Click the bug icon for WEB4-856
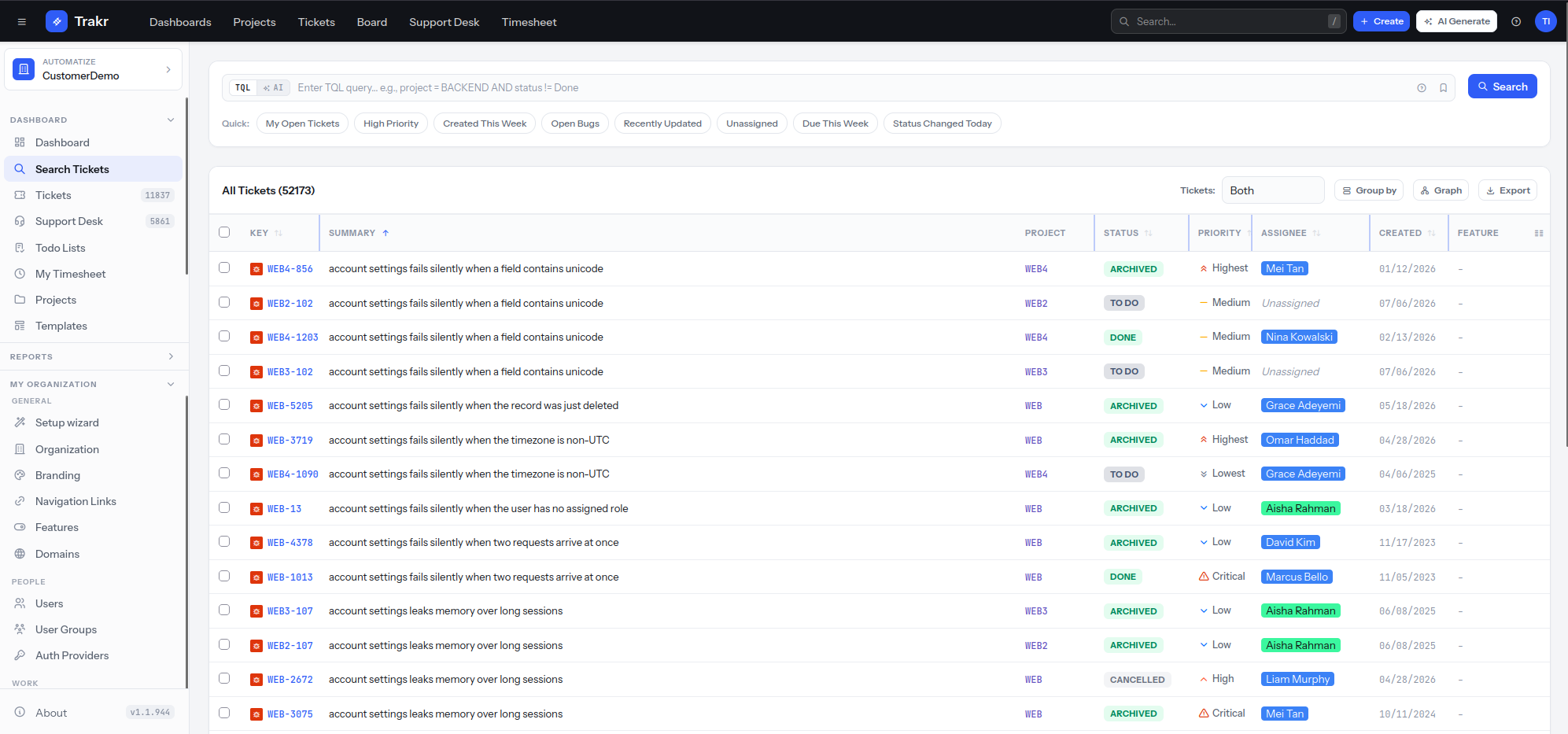The image size is (1568, 734). [256, 269]
